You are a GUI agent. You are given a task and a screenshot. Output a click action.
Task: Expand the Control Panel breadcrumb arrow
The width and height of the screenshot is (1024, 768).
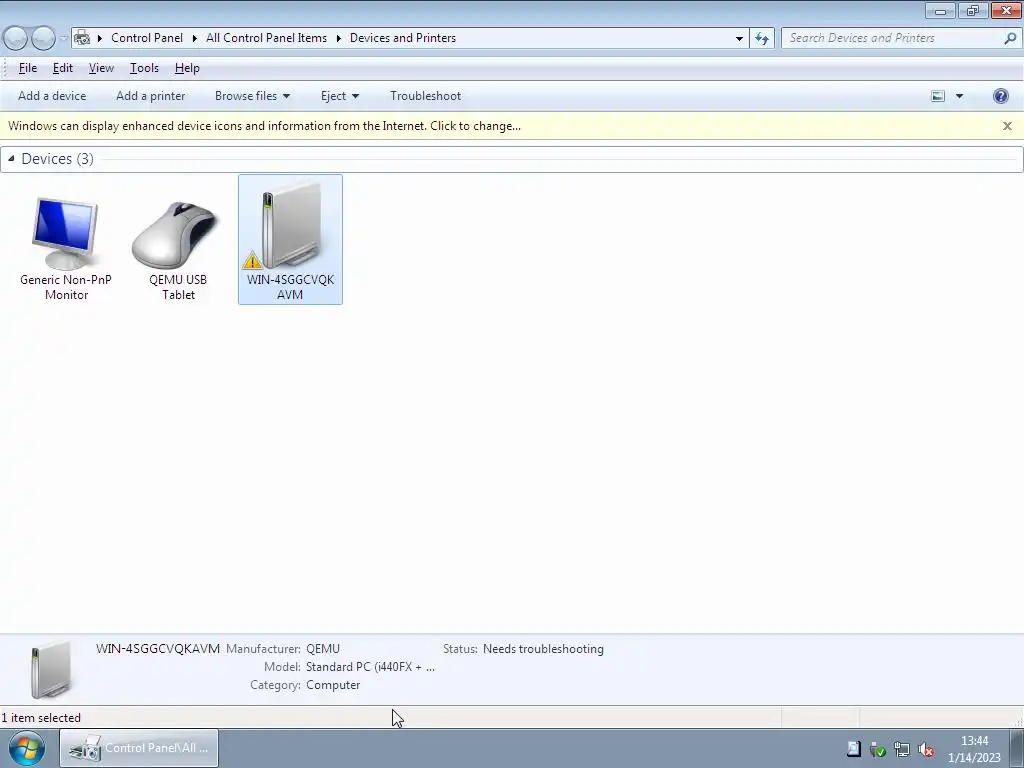click(195, 39)
